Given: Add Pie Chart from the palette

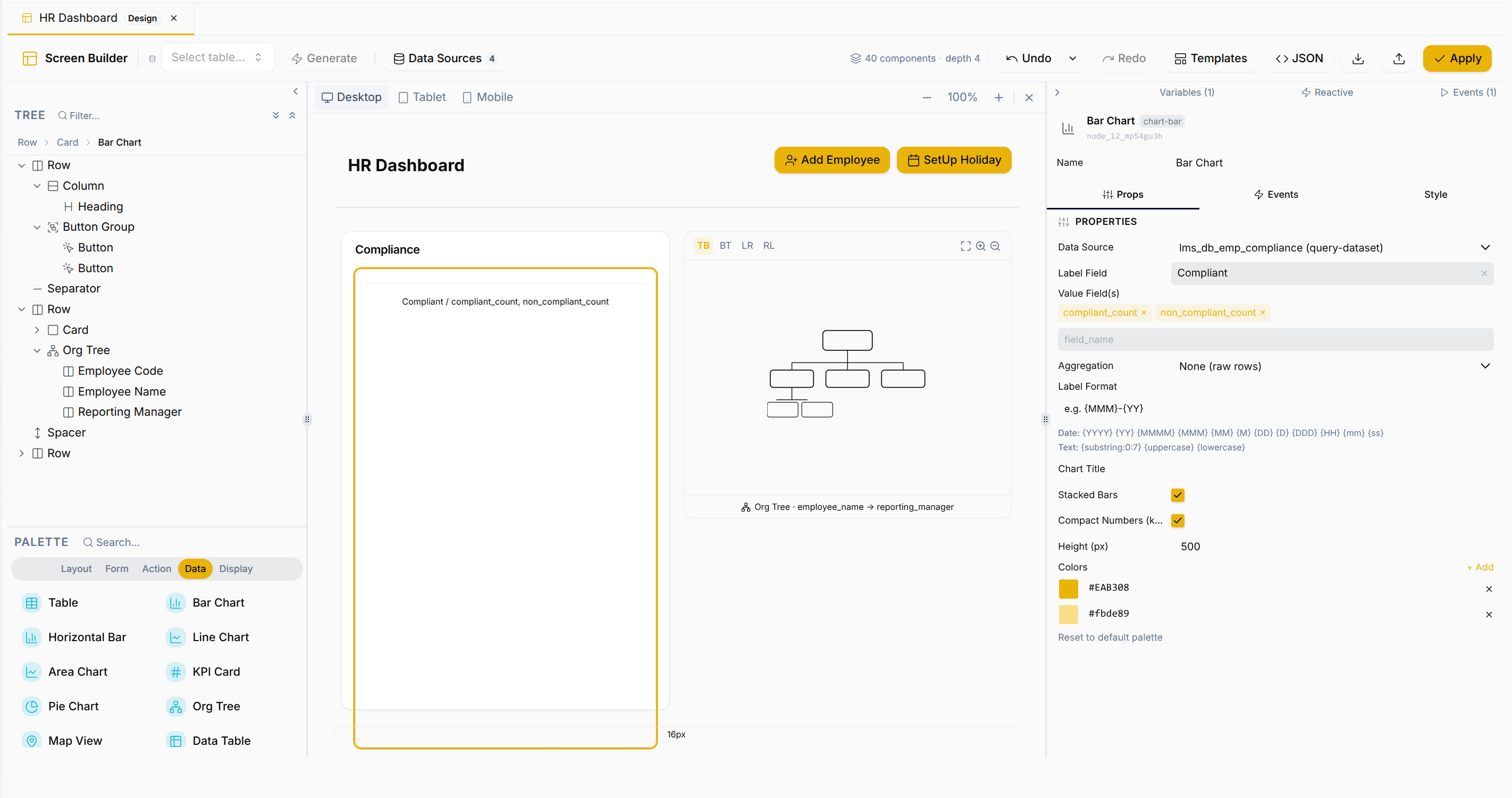Looking at the screenshot, I should pyautogui.click(x=61, y=707).
